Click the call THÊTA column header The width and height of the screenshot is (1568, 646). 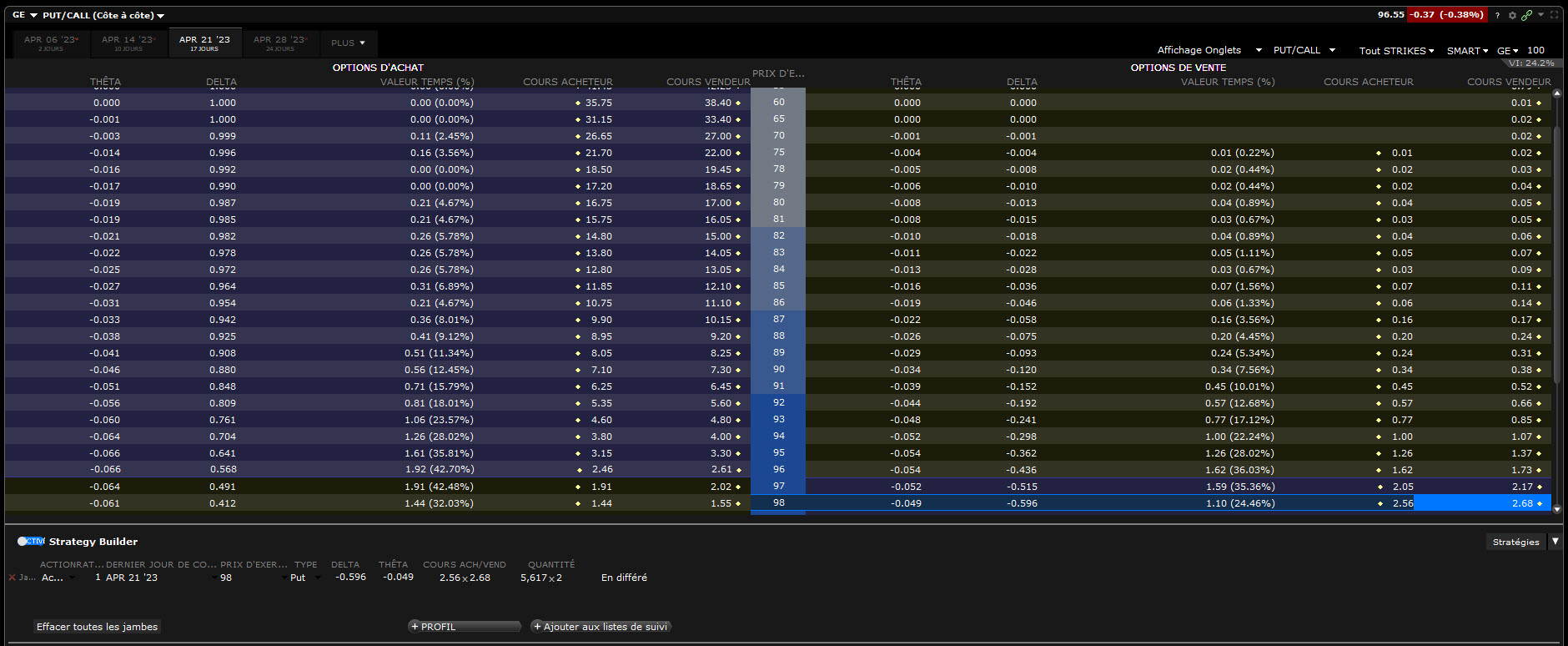point(105,82)
